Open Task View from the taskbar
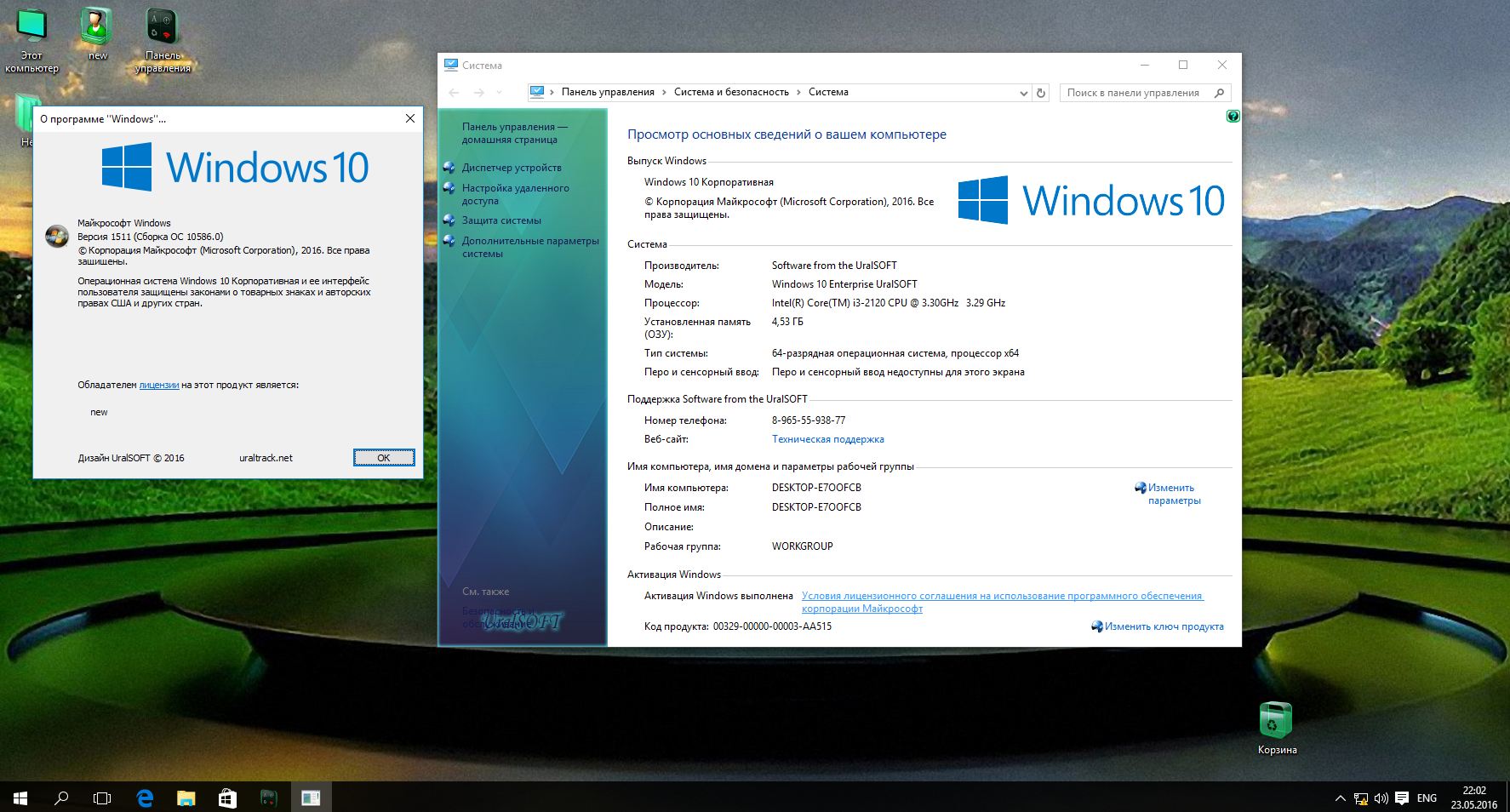Viewport: 1510px width, 812px height. coord(102,798)
